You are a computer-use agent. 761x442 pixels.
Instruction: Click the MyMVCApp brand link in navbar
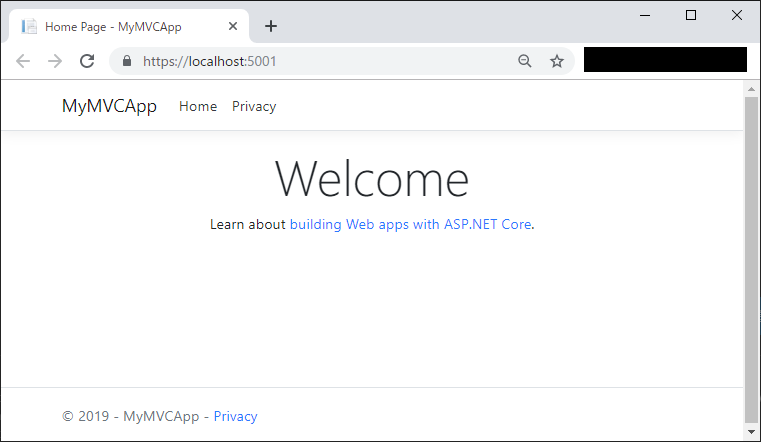pyautogui.click(x=109, y=106)
